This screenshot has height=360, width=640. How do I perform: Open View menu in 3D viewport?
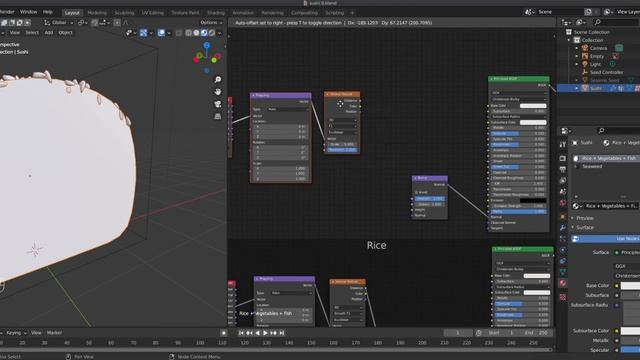pos(15,33)
